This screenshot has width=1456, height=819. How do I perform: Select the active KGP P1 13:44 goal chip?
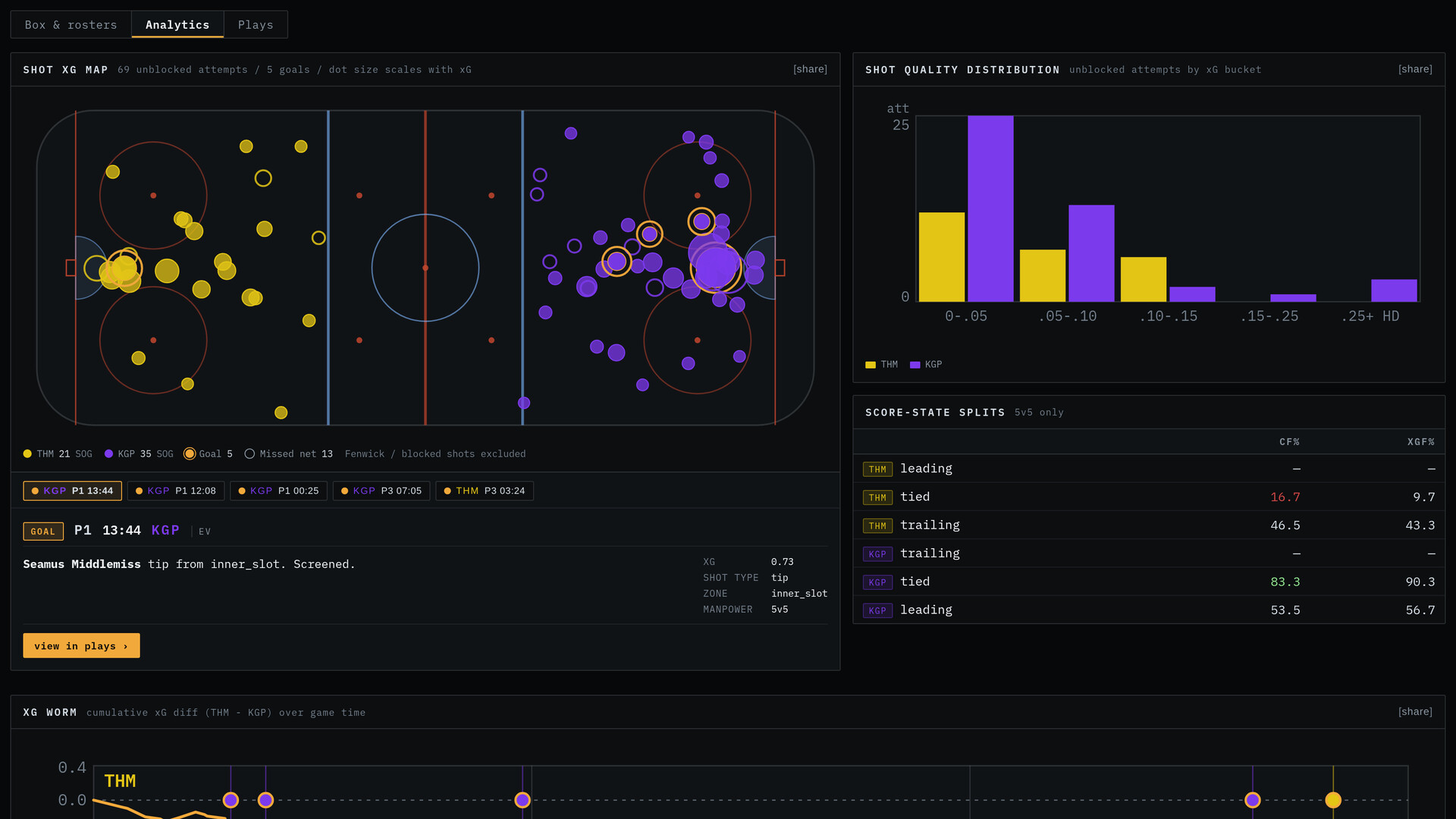pos(72,491)
